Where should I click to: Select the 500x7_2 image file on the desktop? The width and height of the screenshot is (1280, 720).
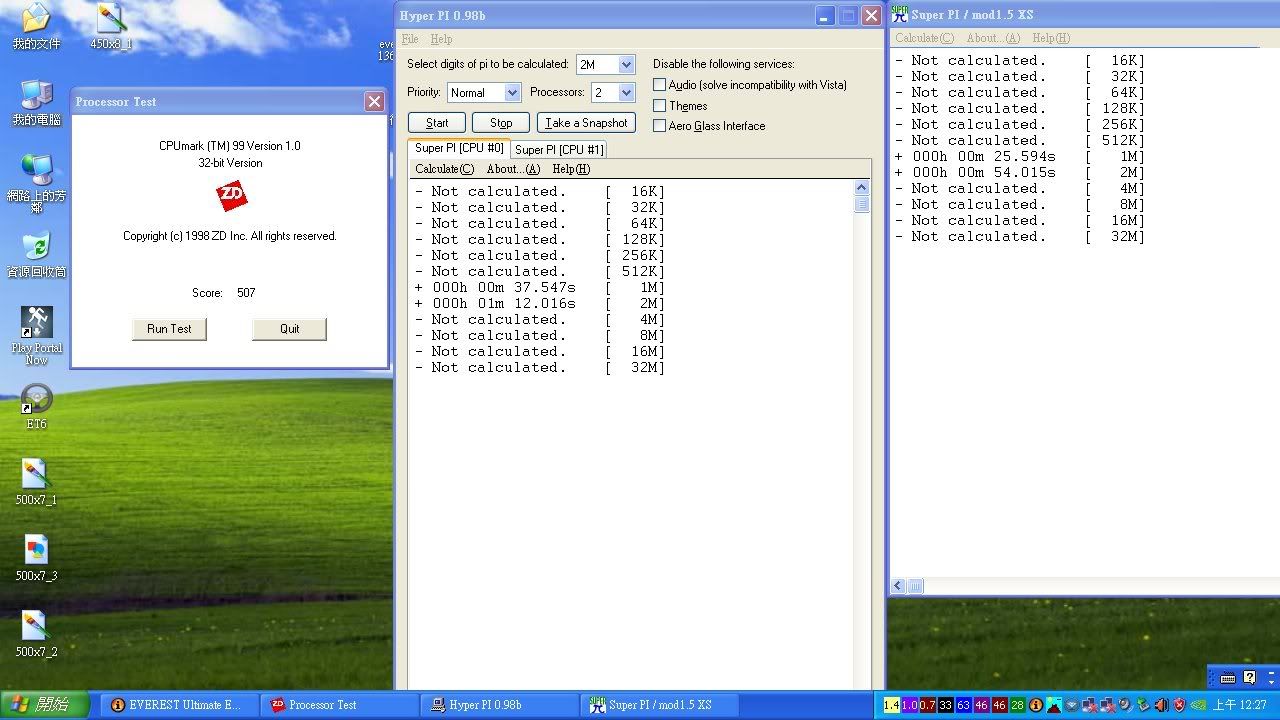point(36,634)
